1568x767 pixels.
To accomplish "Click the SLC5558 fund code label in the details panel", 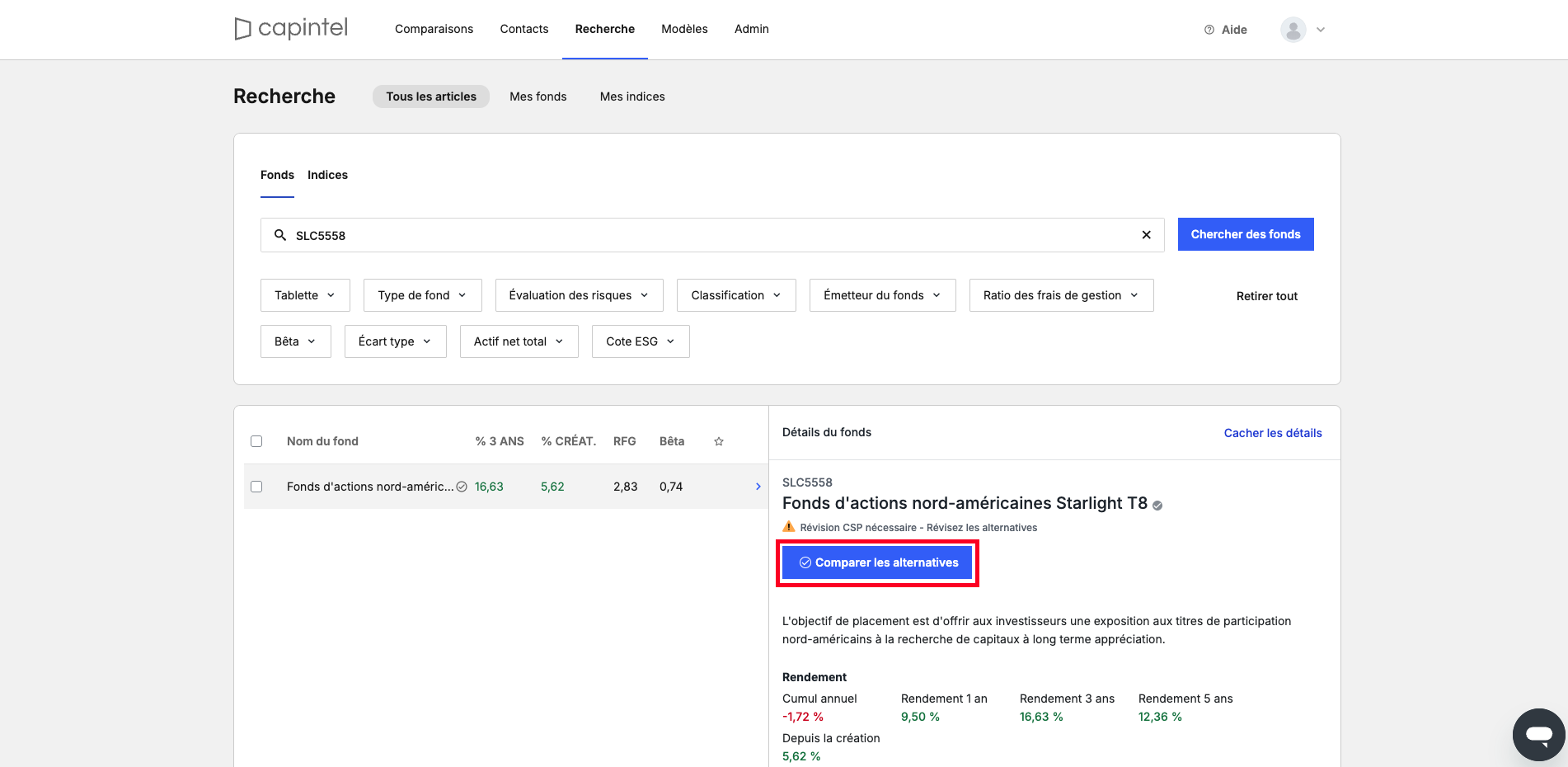I will (x=807, y=482).
